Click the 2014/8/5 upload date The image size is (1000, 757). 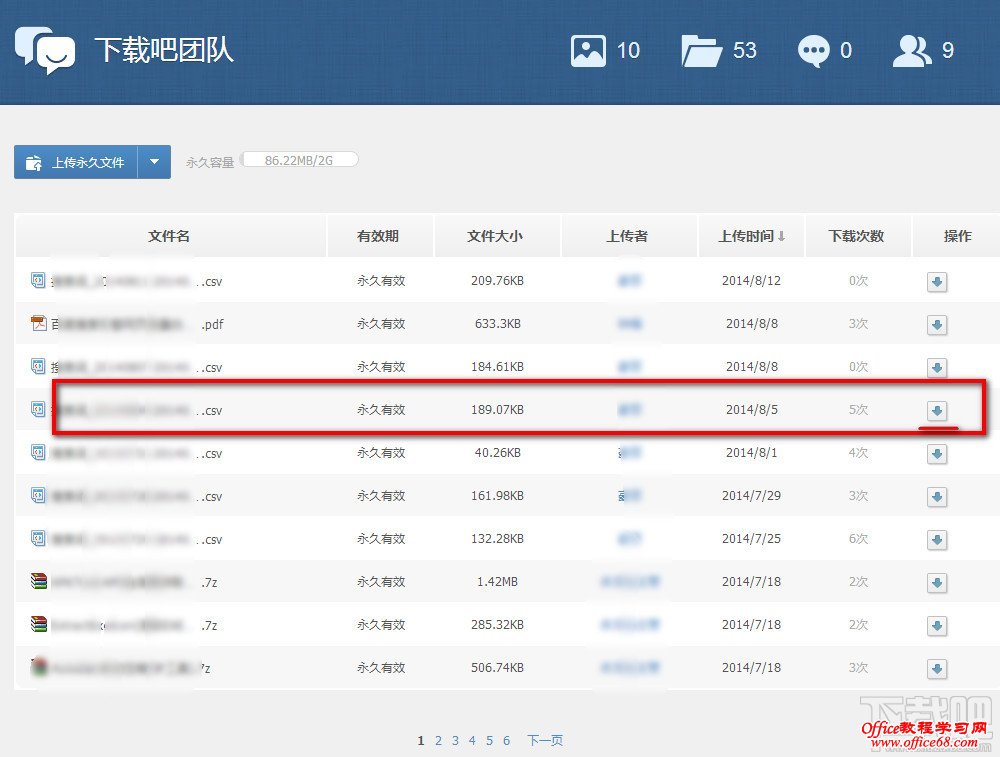[752, 409]
